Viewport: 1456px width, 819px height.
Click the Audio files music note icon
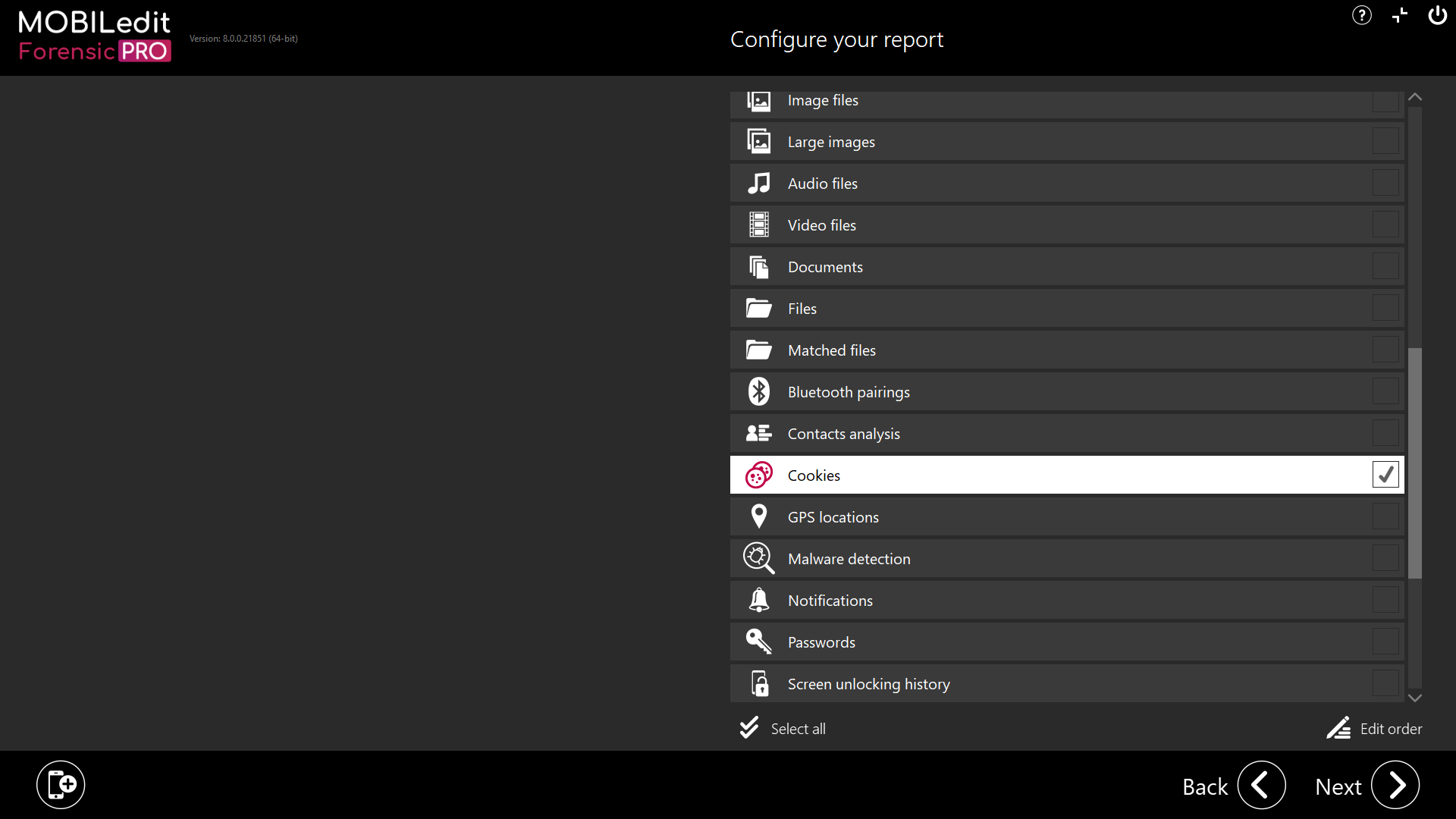pyautogui.click(x=758, y=184)
